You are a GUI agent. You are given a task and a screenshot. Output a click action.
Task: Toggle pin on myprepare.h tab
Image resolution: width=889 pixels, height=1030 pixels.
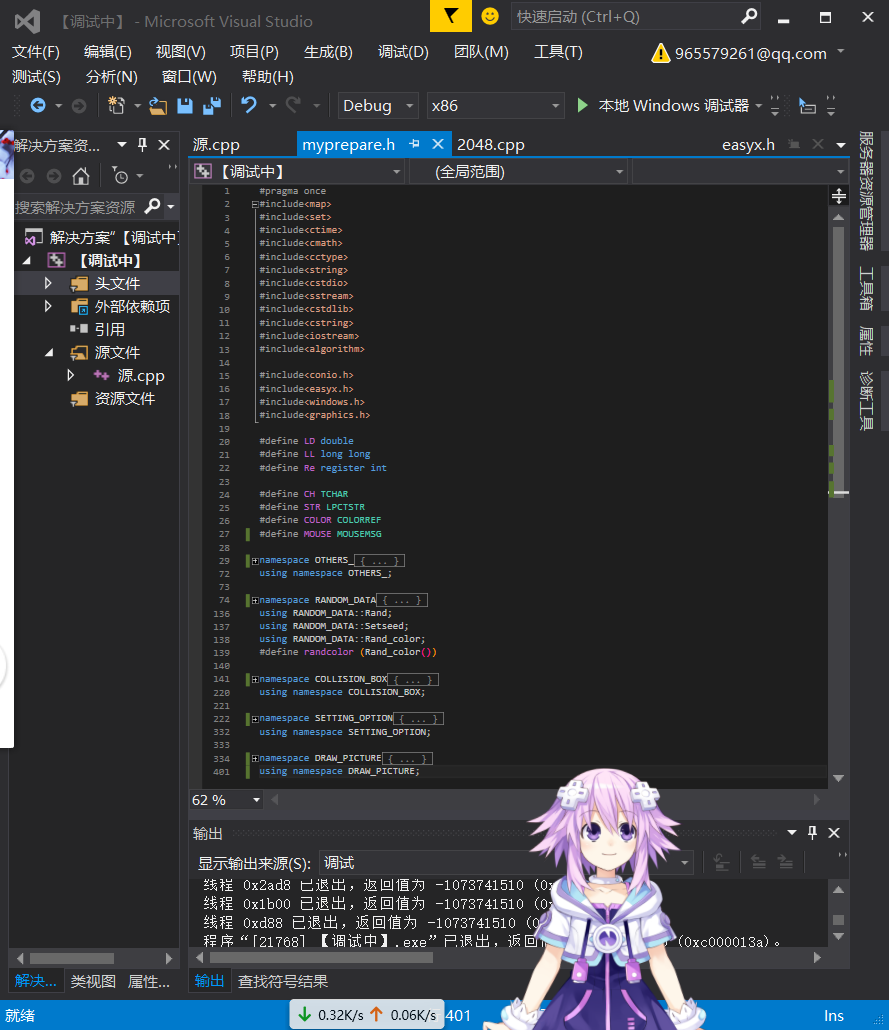click(414, 145)
